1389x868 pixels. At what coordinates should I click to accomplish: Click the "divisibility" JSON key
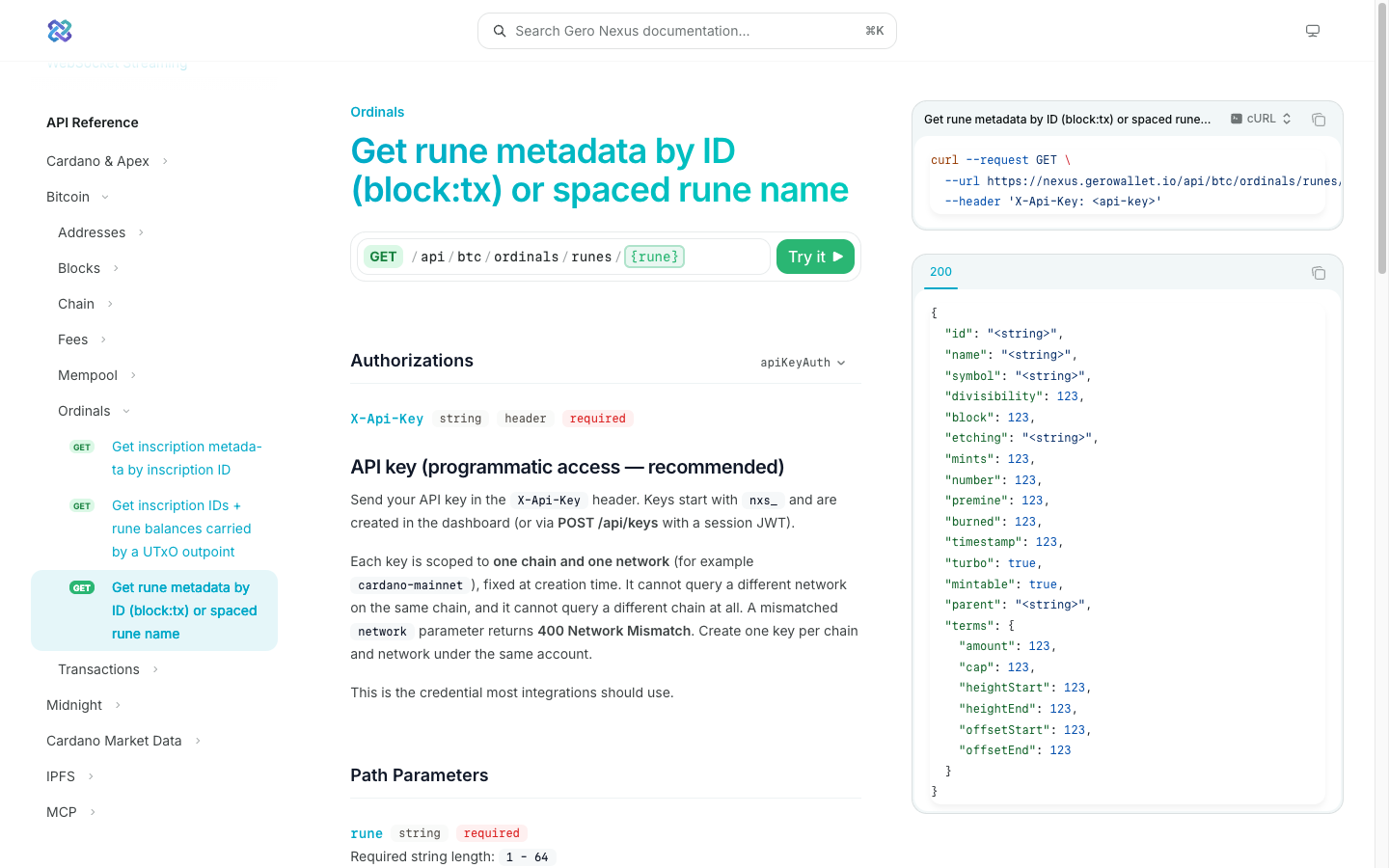coord(994,396)
